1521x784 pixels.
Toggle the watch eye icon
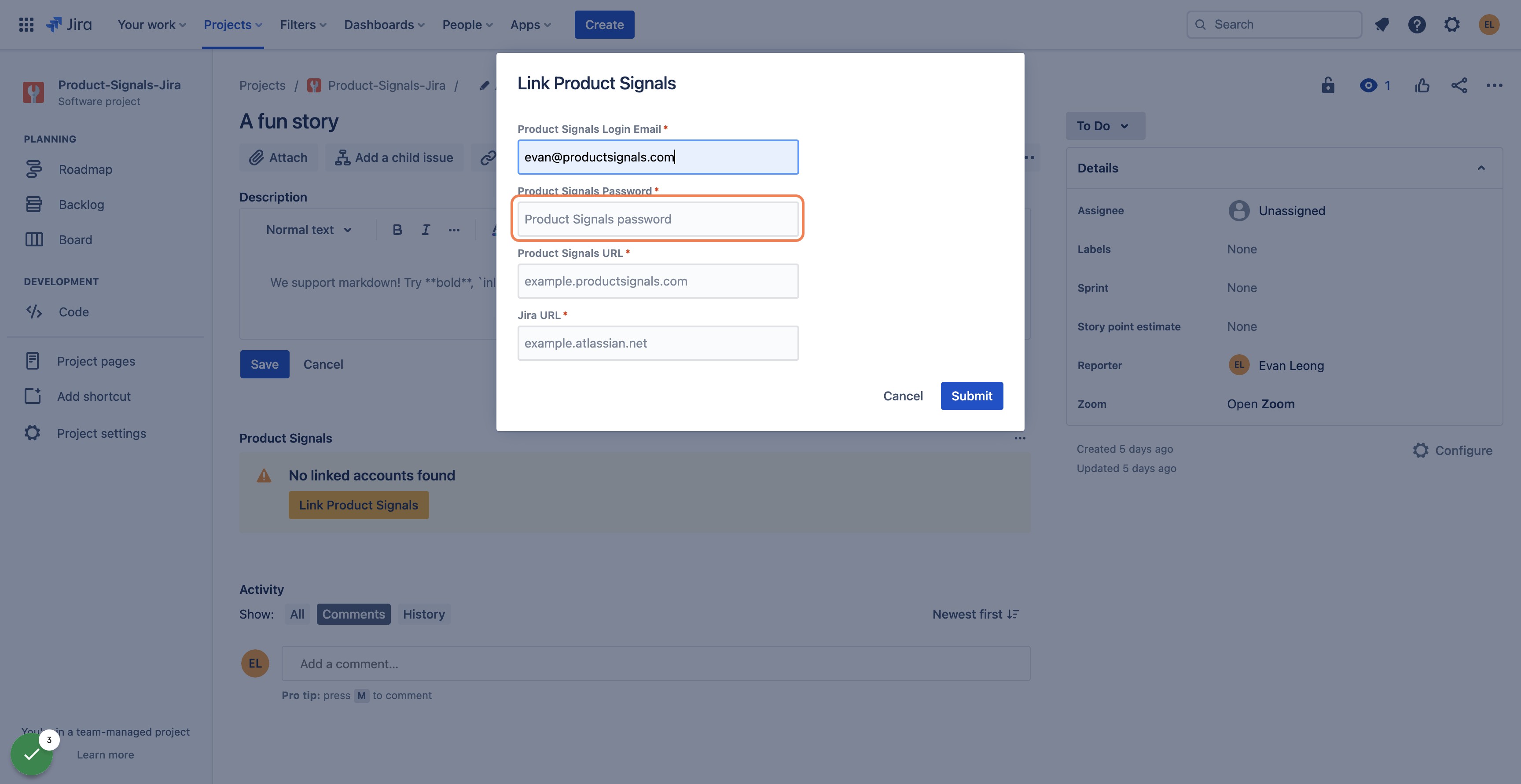tap(1368, 86)
